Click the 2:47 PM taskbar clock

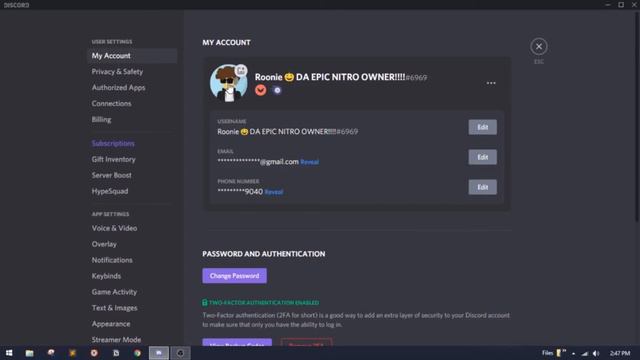pos(620,353)
